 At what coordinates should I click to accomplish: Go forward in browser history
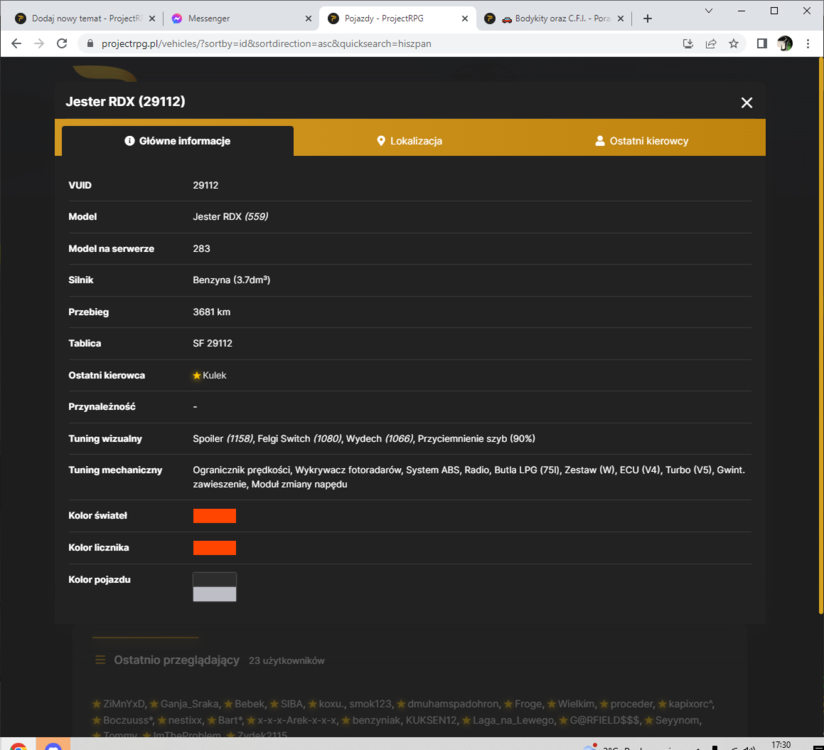click(39, 44)
